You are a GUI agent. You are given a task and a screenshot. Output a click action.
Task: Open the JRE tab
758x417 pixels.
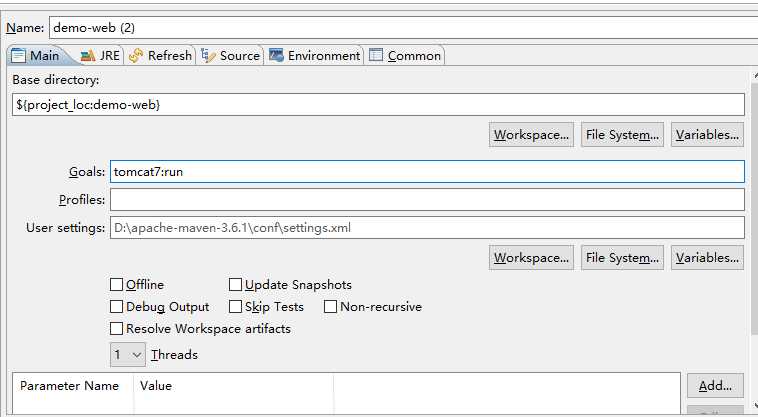point(100,56)
